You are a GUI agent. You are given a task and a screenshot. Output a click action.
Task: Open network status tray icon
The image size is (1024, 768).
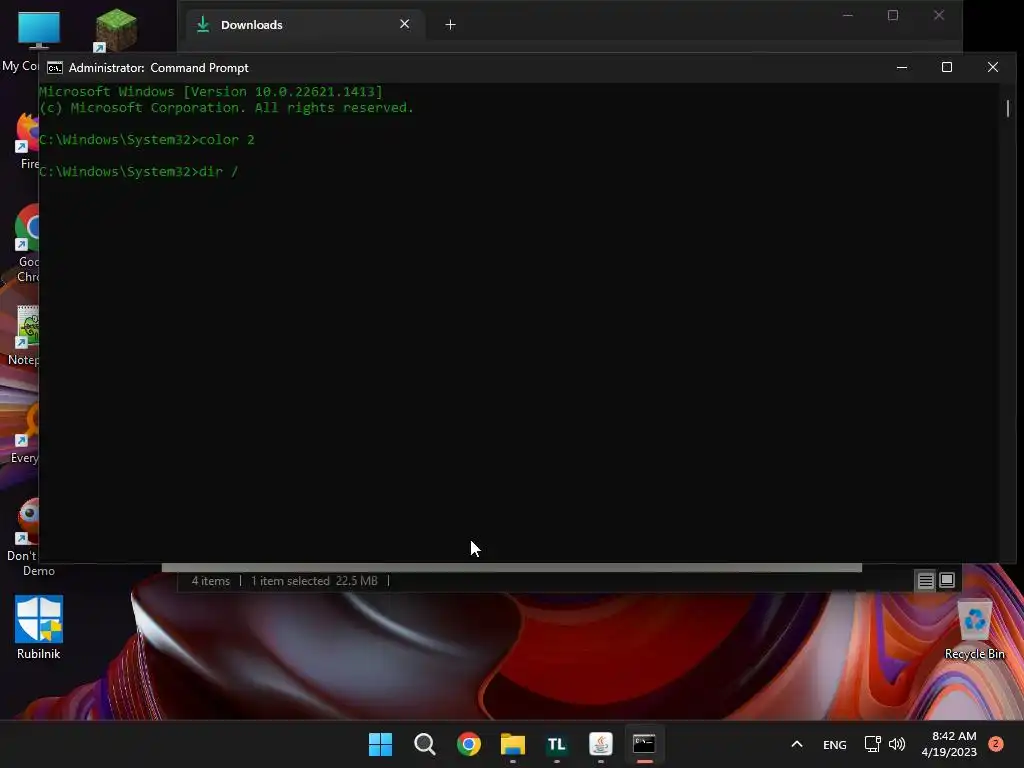coord(872,744)
